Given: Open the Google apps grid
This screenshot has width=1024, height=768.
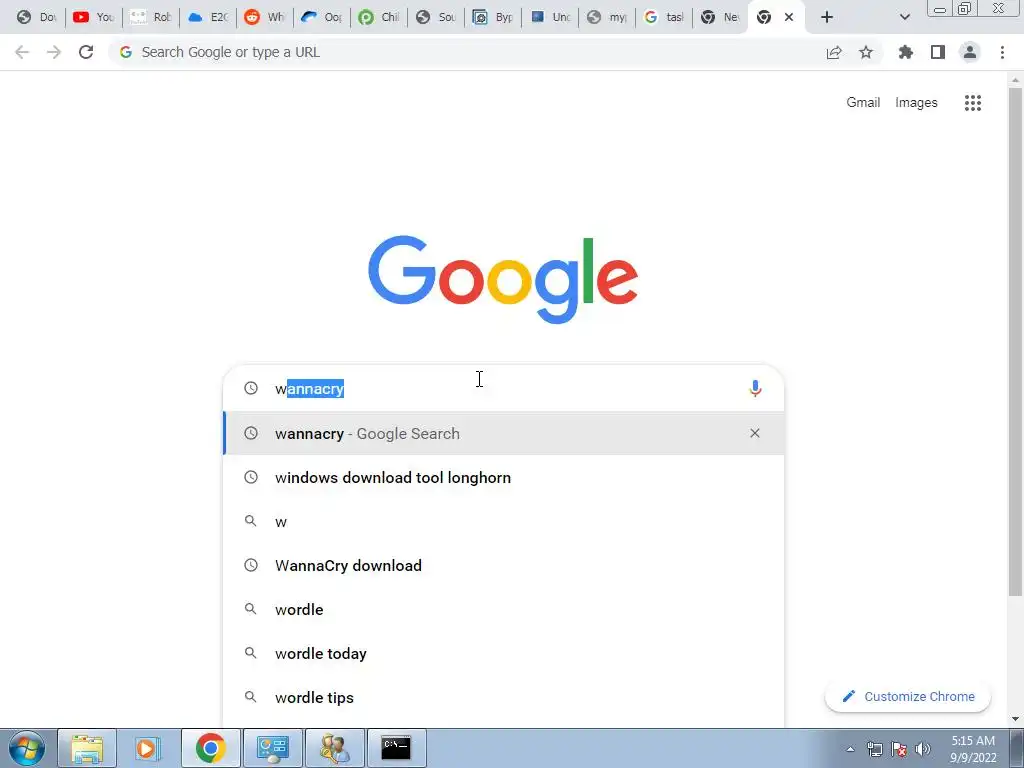Looking at the screenshot, I should point(973,103).
